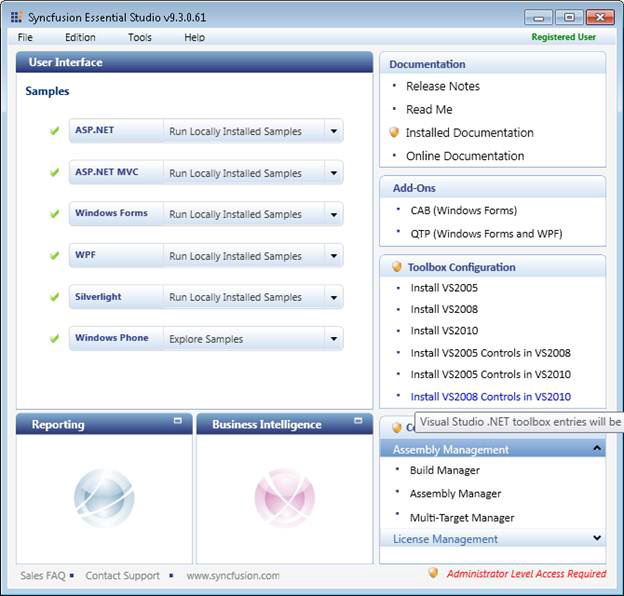Select CAB (Windows Forms) add-on

pos(464,210)
